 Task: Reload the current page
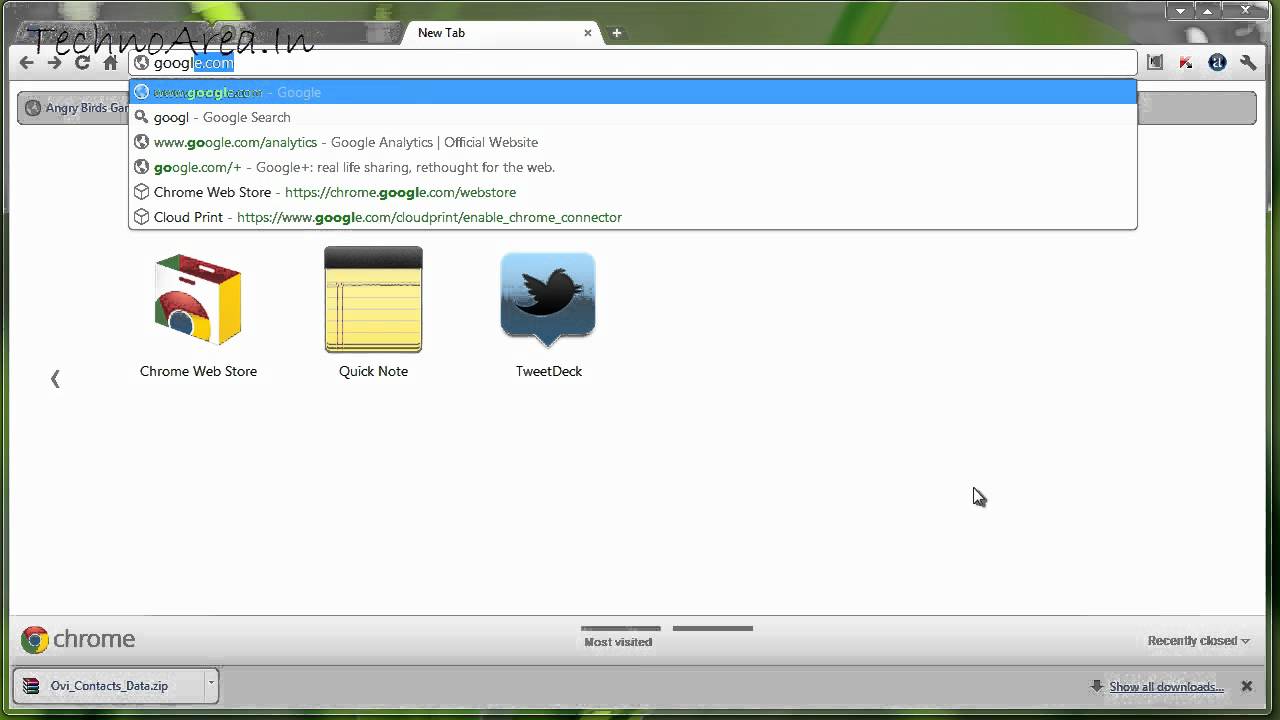coord(83,63)
